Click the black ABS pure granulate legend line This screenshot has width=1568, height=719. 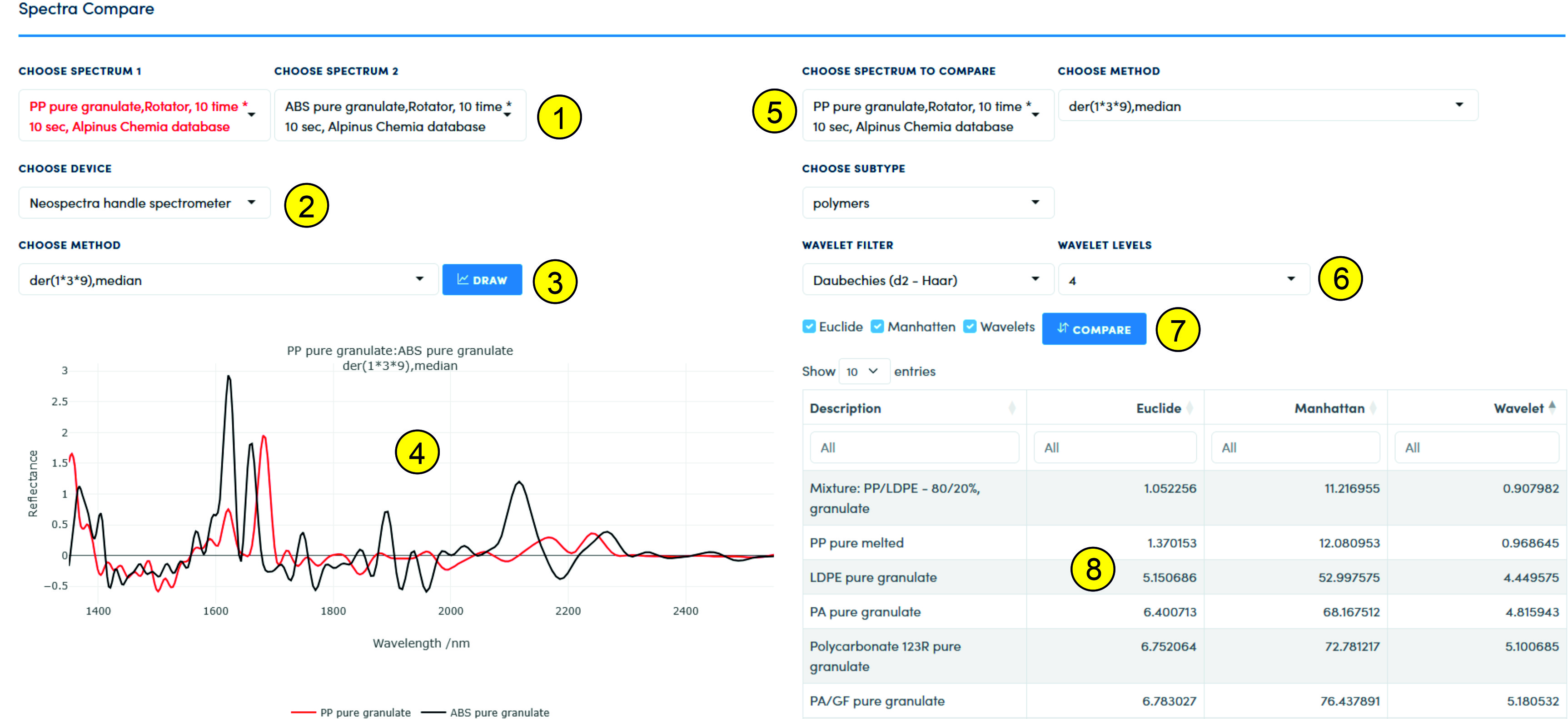(x=433, y=712)
